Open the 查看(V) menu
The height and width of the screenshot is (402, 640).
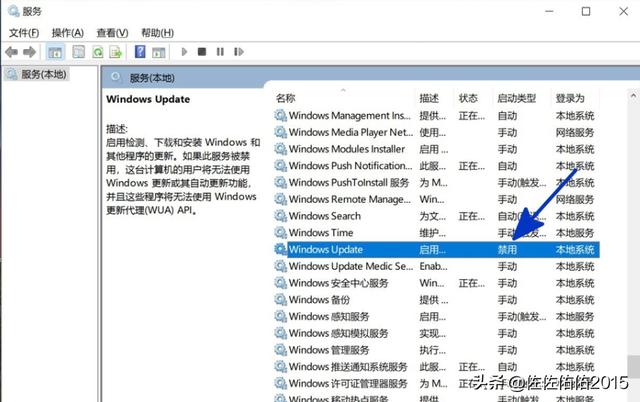(112, 33)
